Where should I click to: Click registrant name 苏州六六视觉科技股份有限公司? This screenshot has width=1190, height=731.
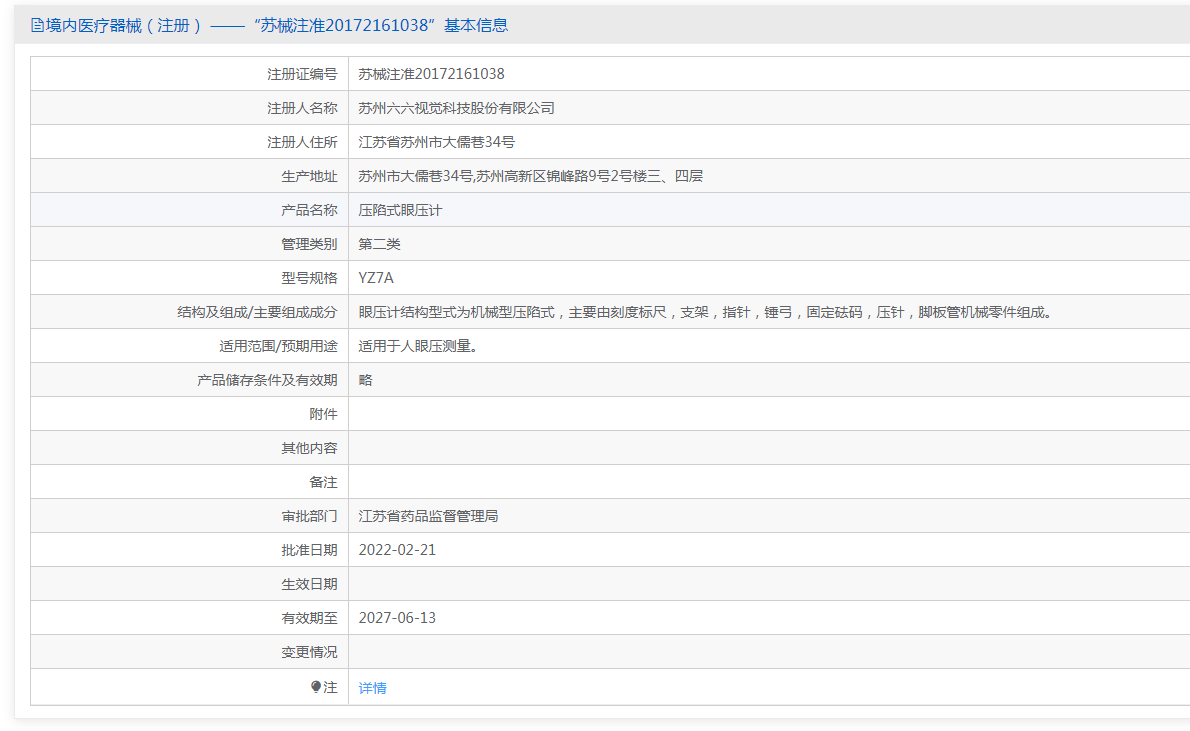click(456, 108)
